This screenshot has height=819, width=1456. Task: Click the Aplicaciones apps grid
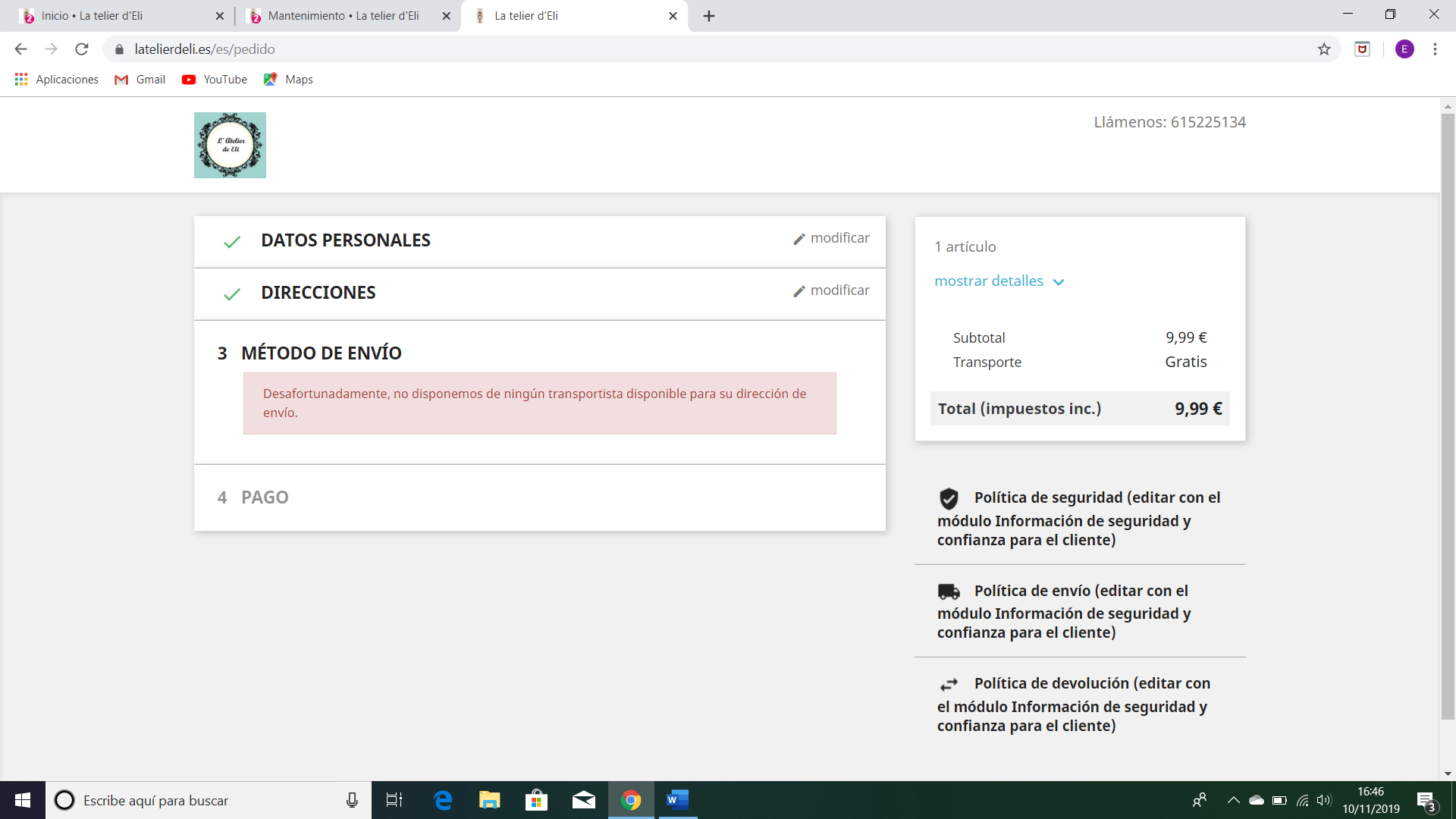[x=57, y=80]
